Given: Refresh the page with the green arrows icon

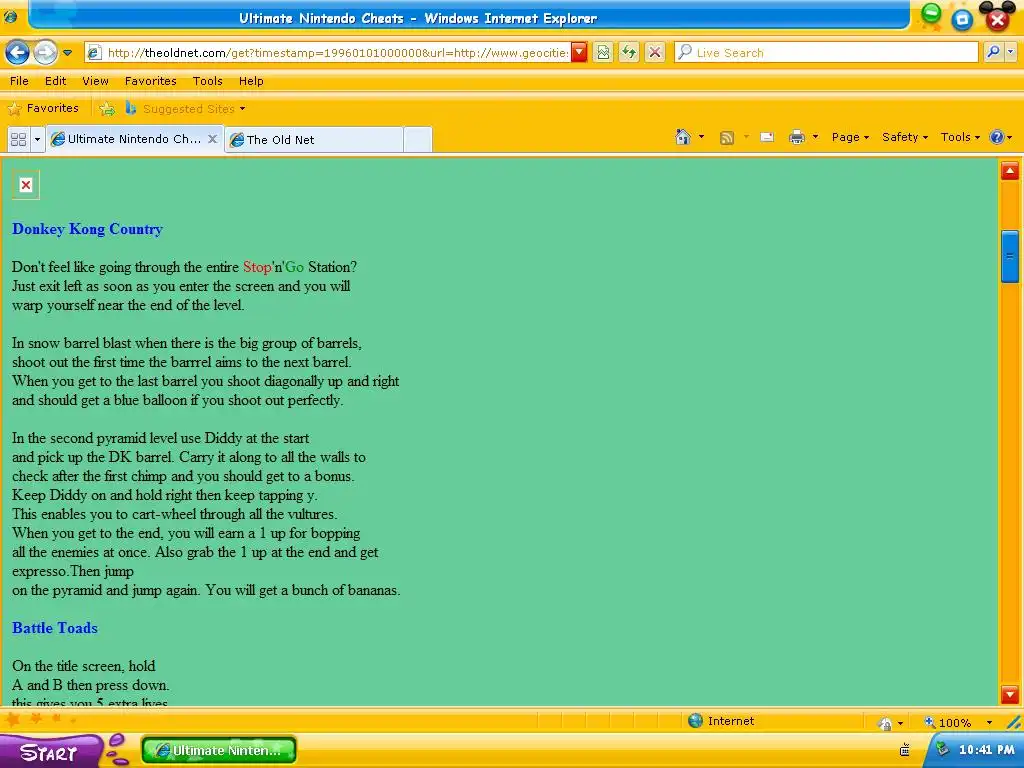Looking at the screenshot, I should [629, 53].
